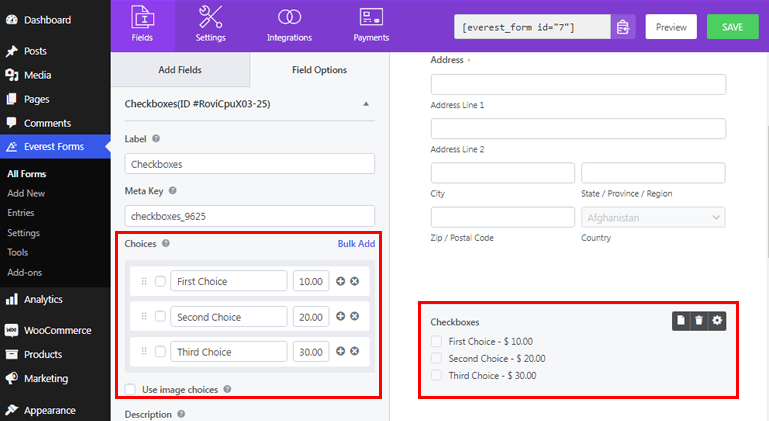Duplicate the Checkboxes field
Viewport: 769px width, 421px height.
(680, 320)
